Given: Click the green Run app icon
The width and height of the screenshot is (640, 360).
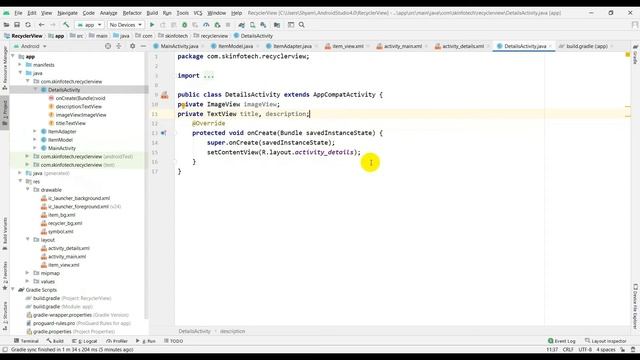Looking at the screenshot, I should (x=152, y=25).
